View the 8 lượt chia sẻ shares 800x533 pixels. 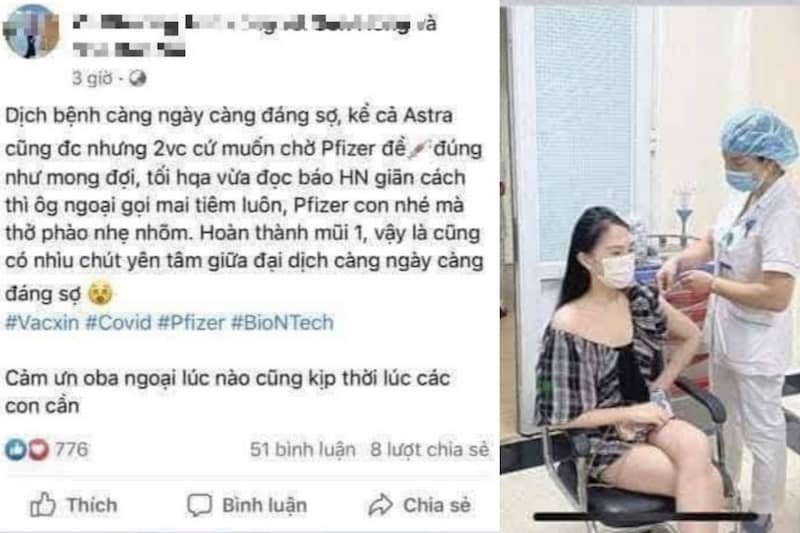pos(430,449)
